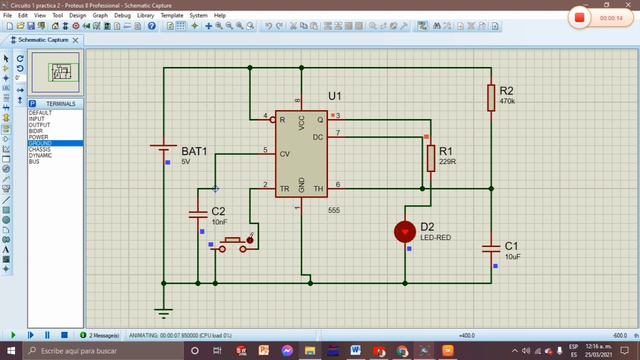Close the Schematic Capture tab

[76, 40]
